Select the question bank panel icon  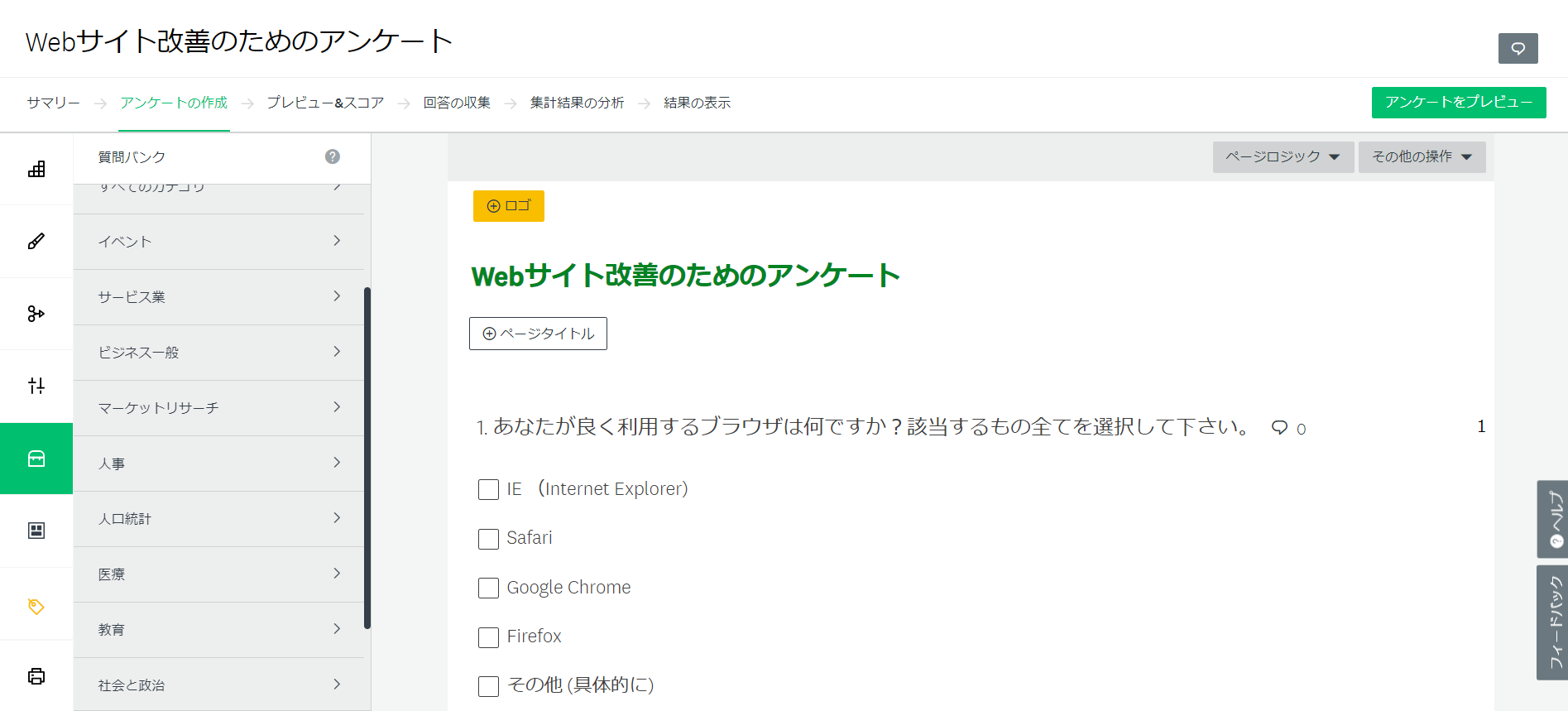pyautogui.click(x=36, y=459)
